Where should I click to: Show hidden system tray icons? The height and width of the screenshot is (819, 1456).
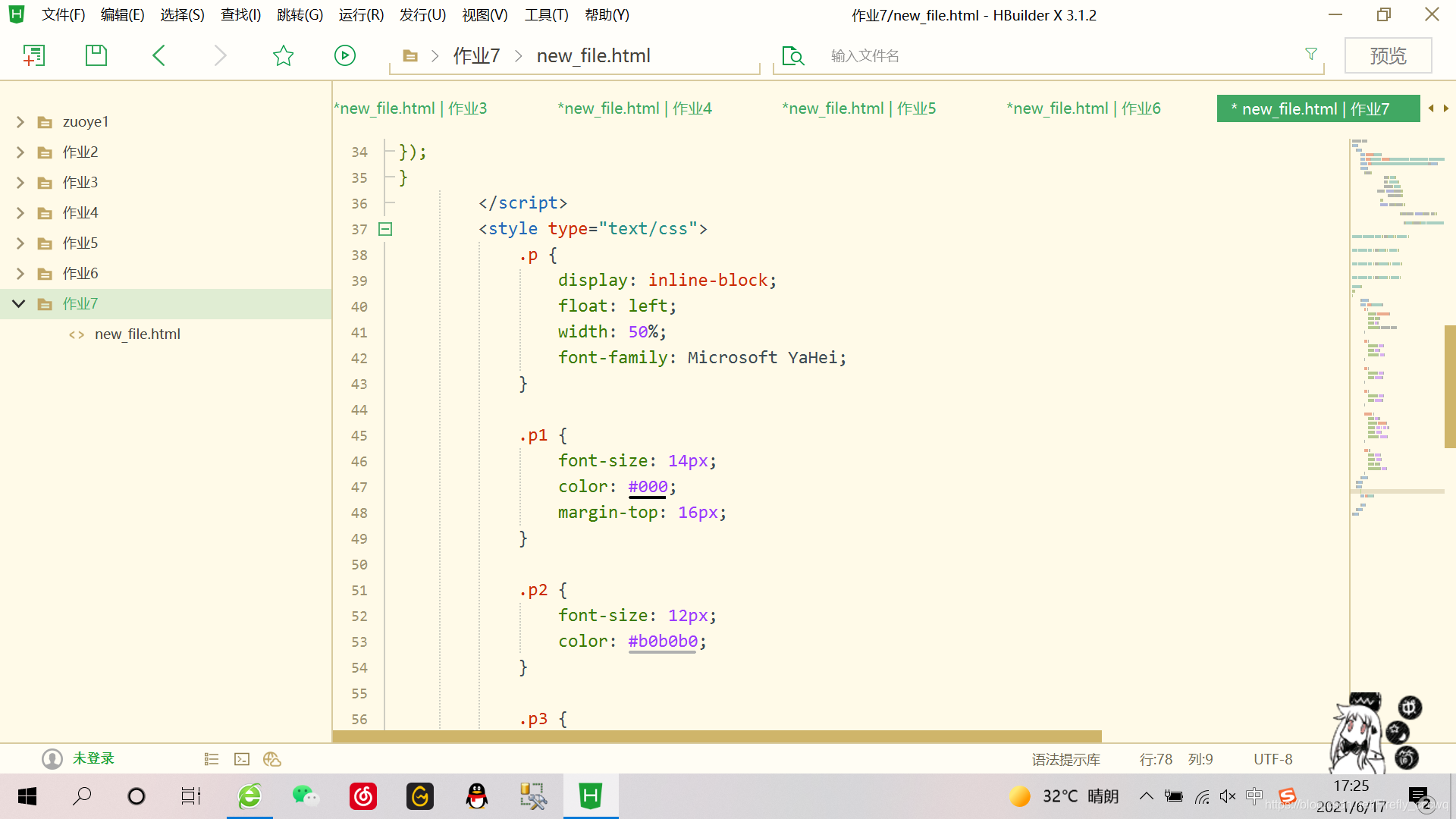pos(1147,796)
